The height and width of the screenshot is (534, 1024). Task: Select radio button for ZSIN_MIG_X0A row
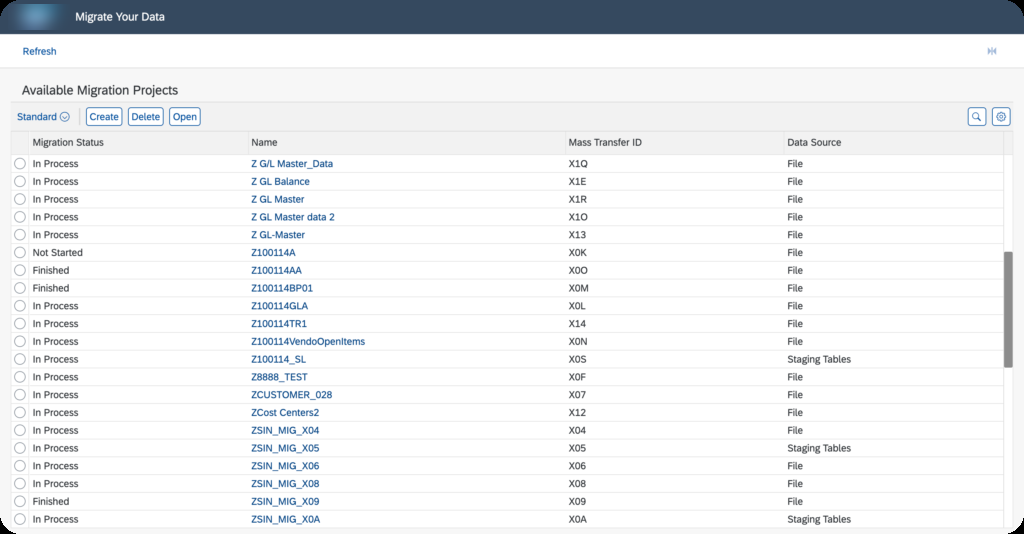[x=20, y=520]
